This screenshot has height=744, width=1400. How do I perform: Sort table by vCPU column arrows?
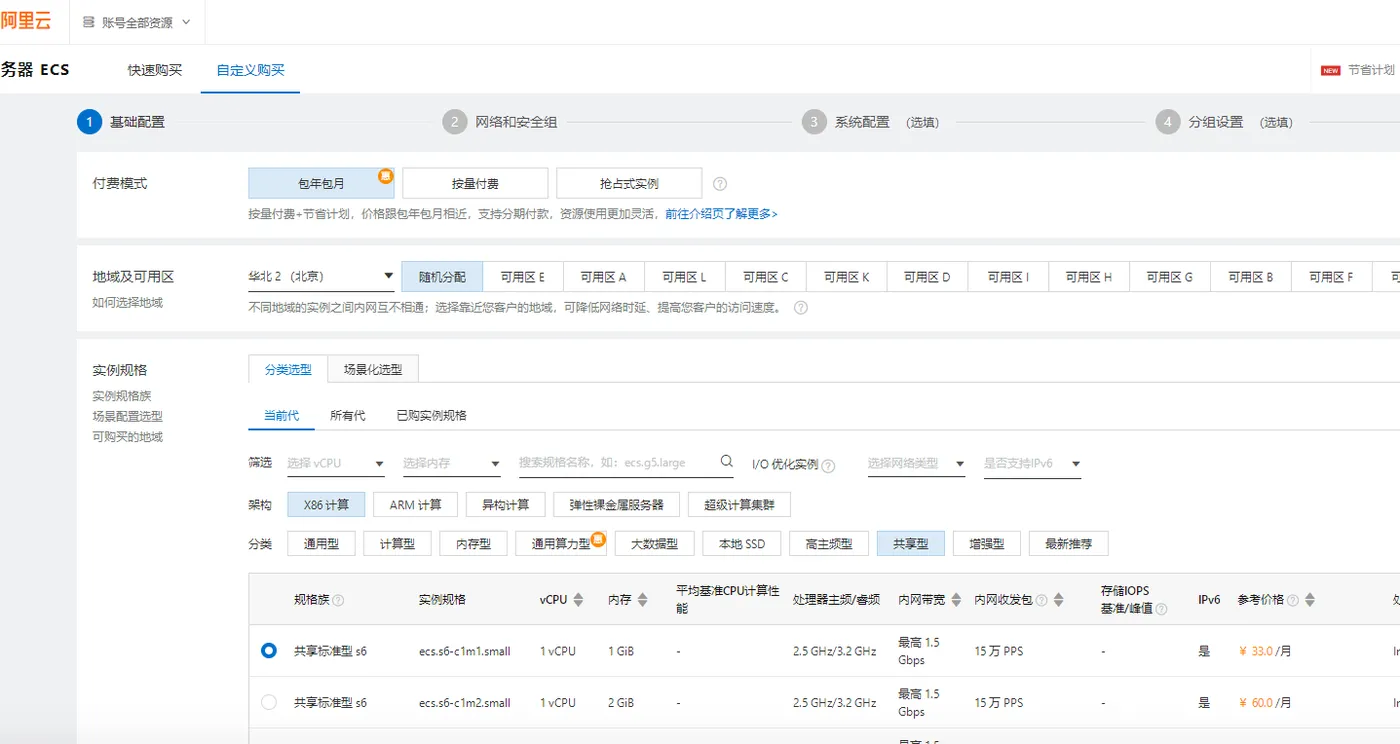click(578, 600)
